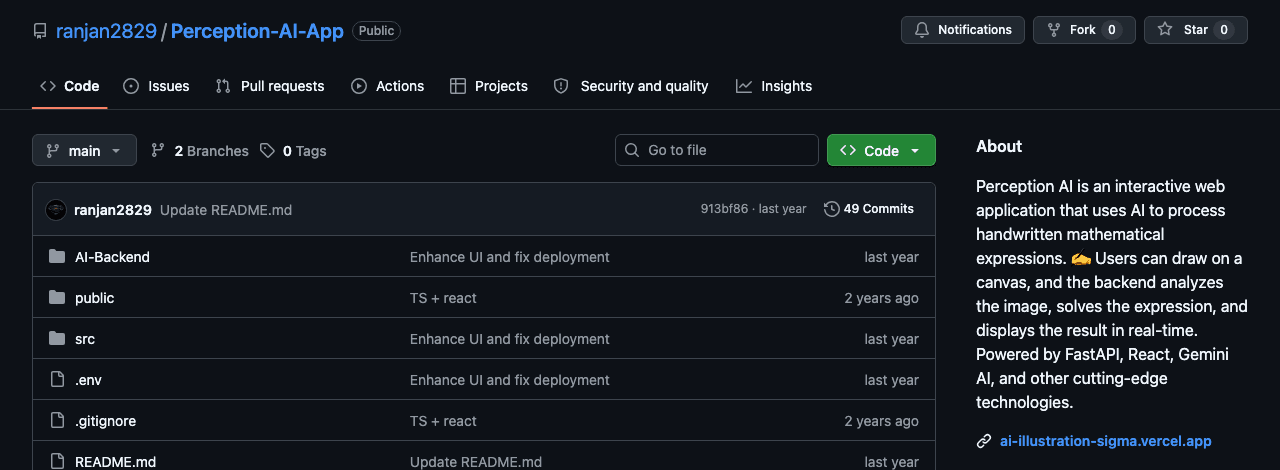Image resolution: width=1280 pixels, height=470 pixels.
Task: Open the src folder
Action: point(85,339)
